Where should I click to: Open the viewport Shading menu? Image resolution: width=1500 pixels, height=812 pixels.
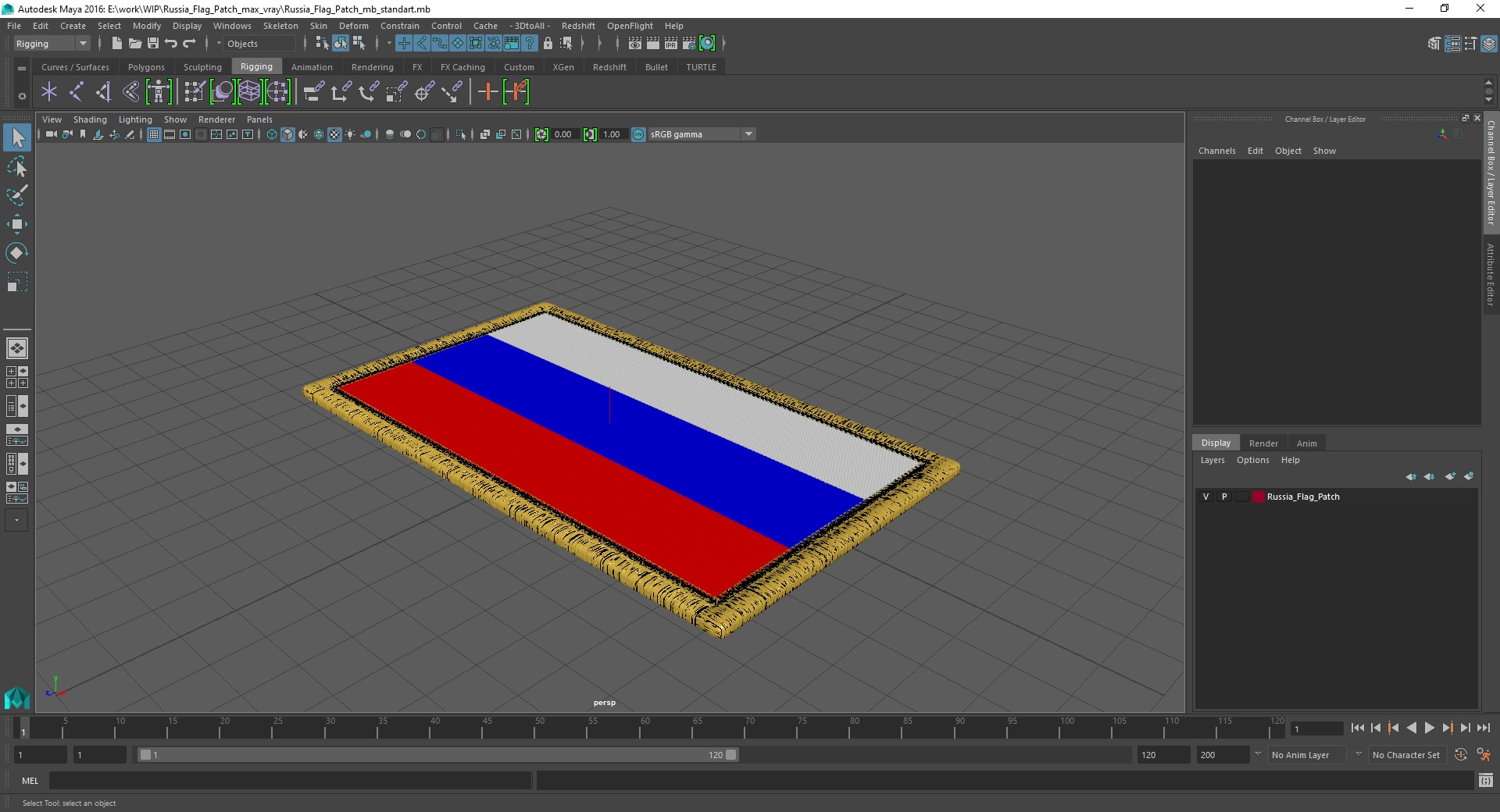[90, 119]
